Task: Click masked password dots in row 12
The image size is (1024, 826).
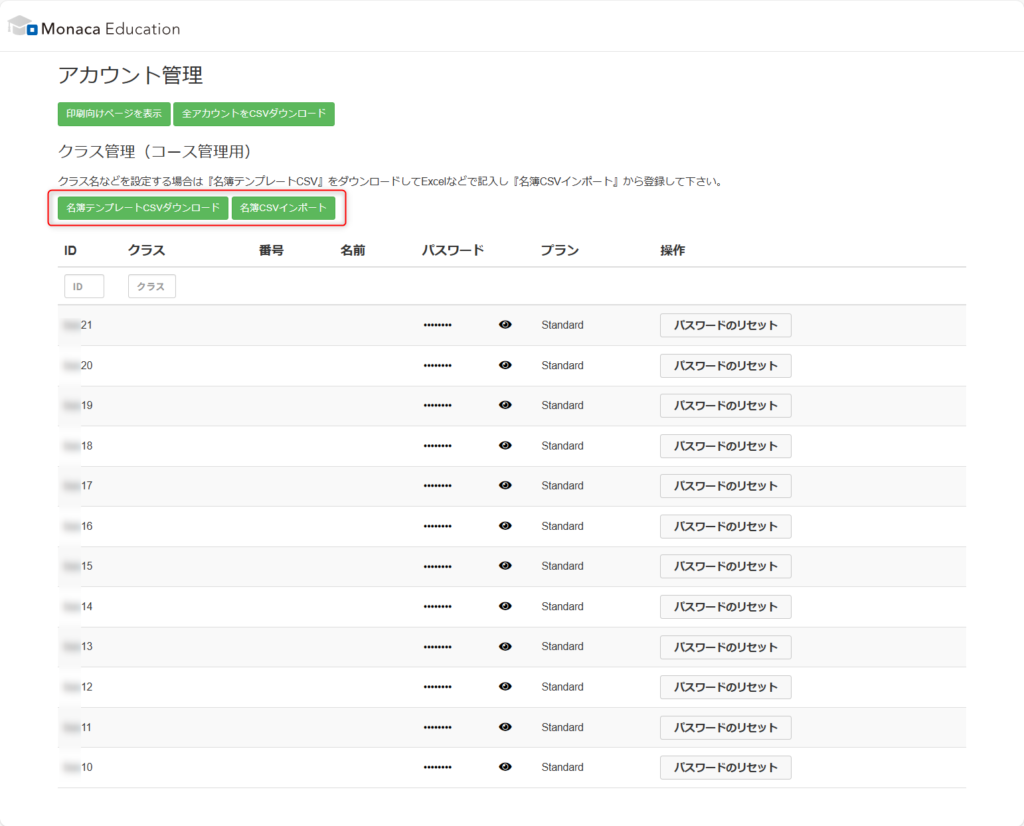Action: tap(438, 687)
